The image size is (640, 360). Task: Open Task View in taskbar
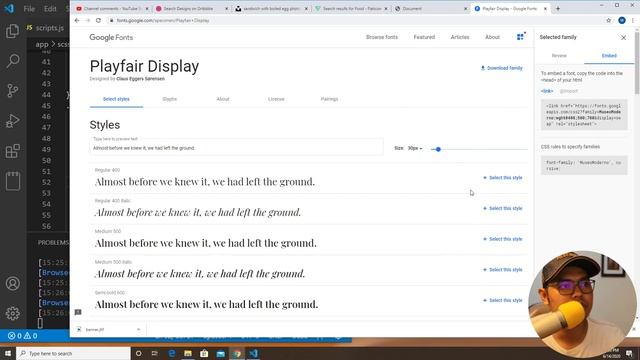click(155, 353)
